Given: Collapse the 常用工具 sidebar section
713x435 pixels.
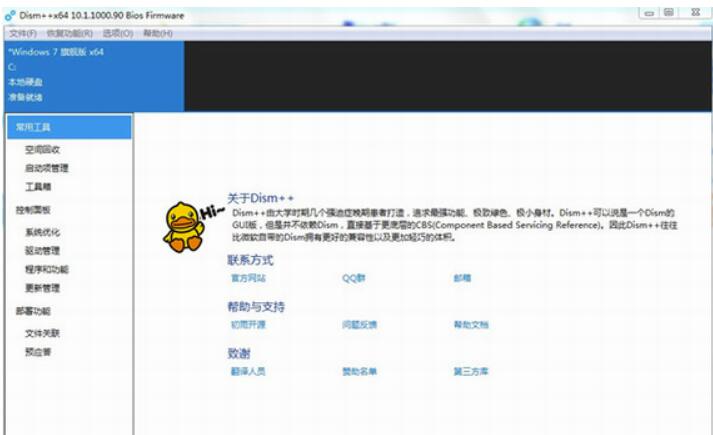Looking at the screenshot, I should 68,127.
